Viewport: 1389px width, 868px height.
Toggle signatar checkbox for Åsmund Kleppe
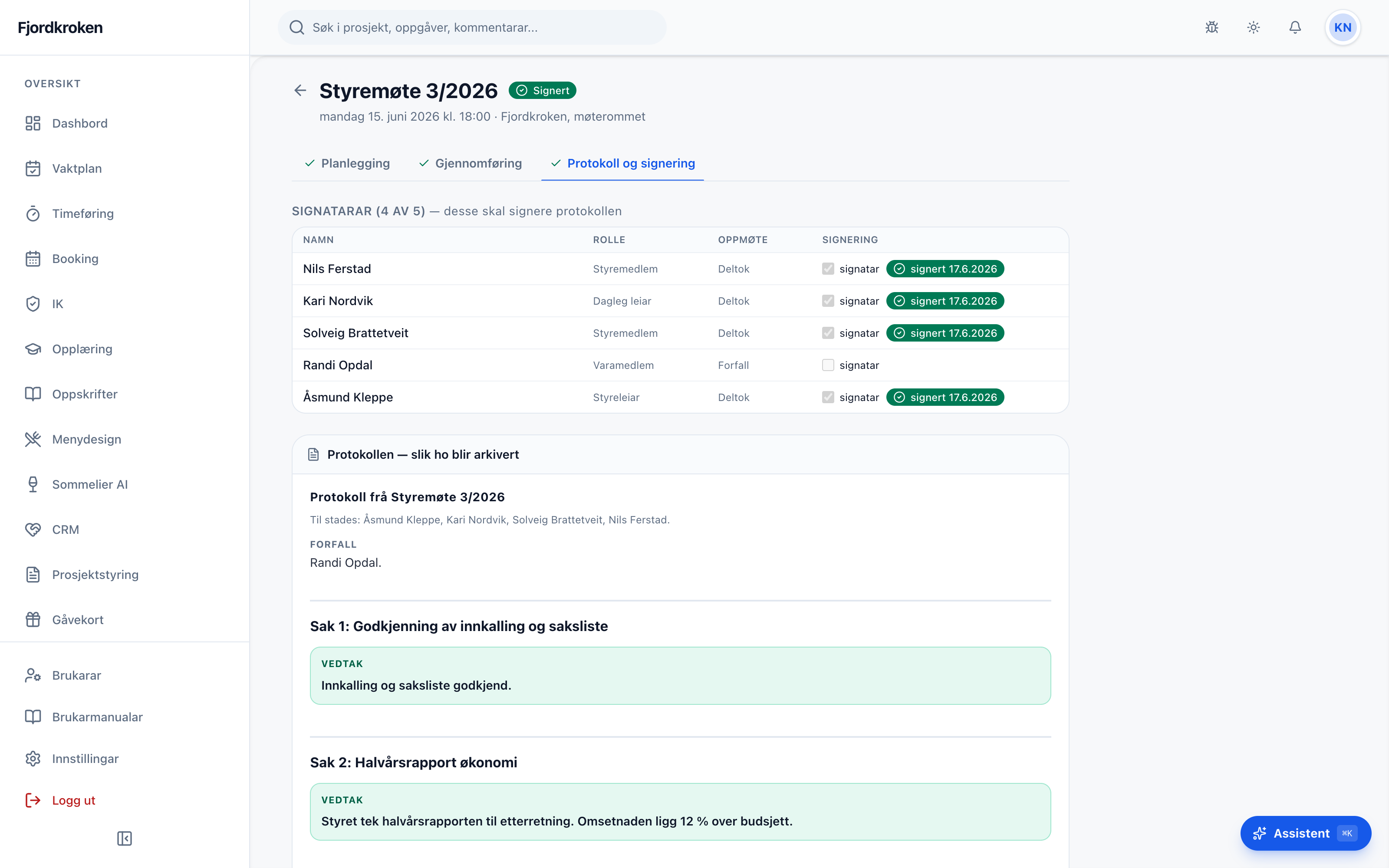828,397
